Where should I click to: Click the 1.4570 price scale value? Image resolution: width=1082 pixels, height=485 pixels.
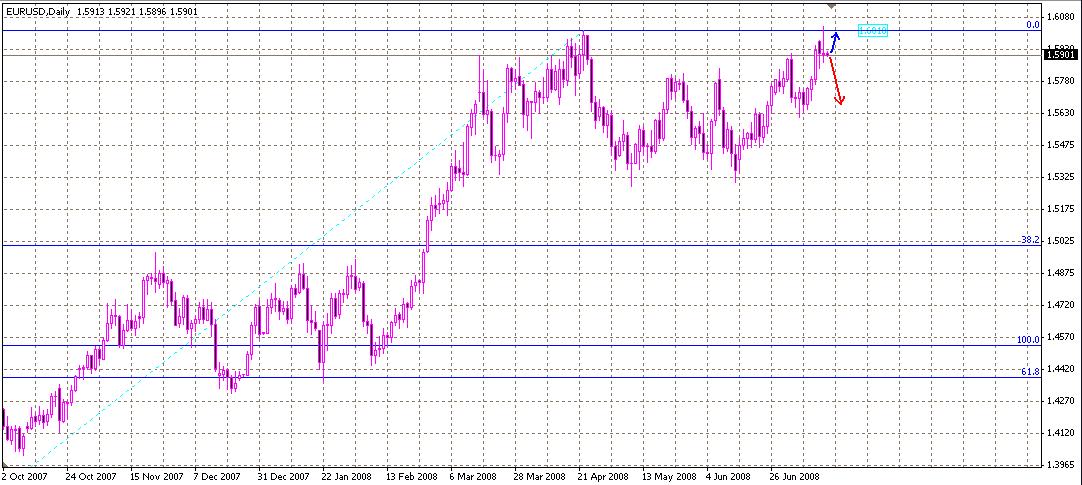click(x=1061, y=337)
